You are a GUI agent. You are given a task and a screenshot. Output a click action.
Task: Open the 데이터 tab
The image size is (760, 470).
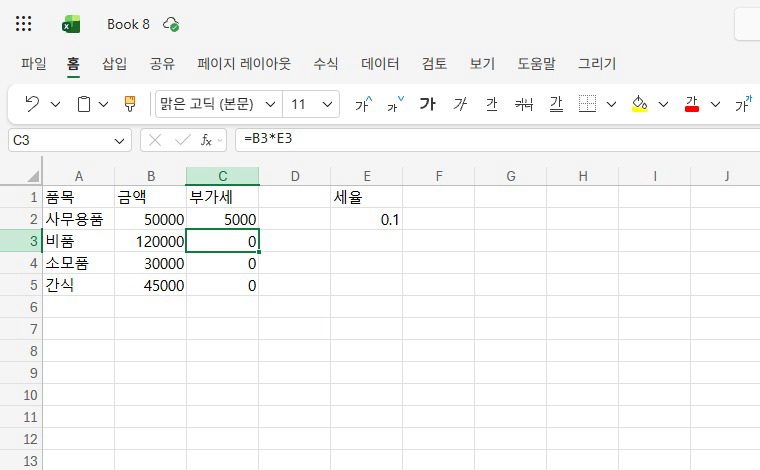tap(380, 63)
